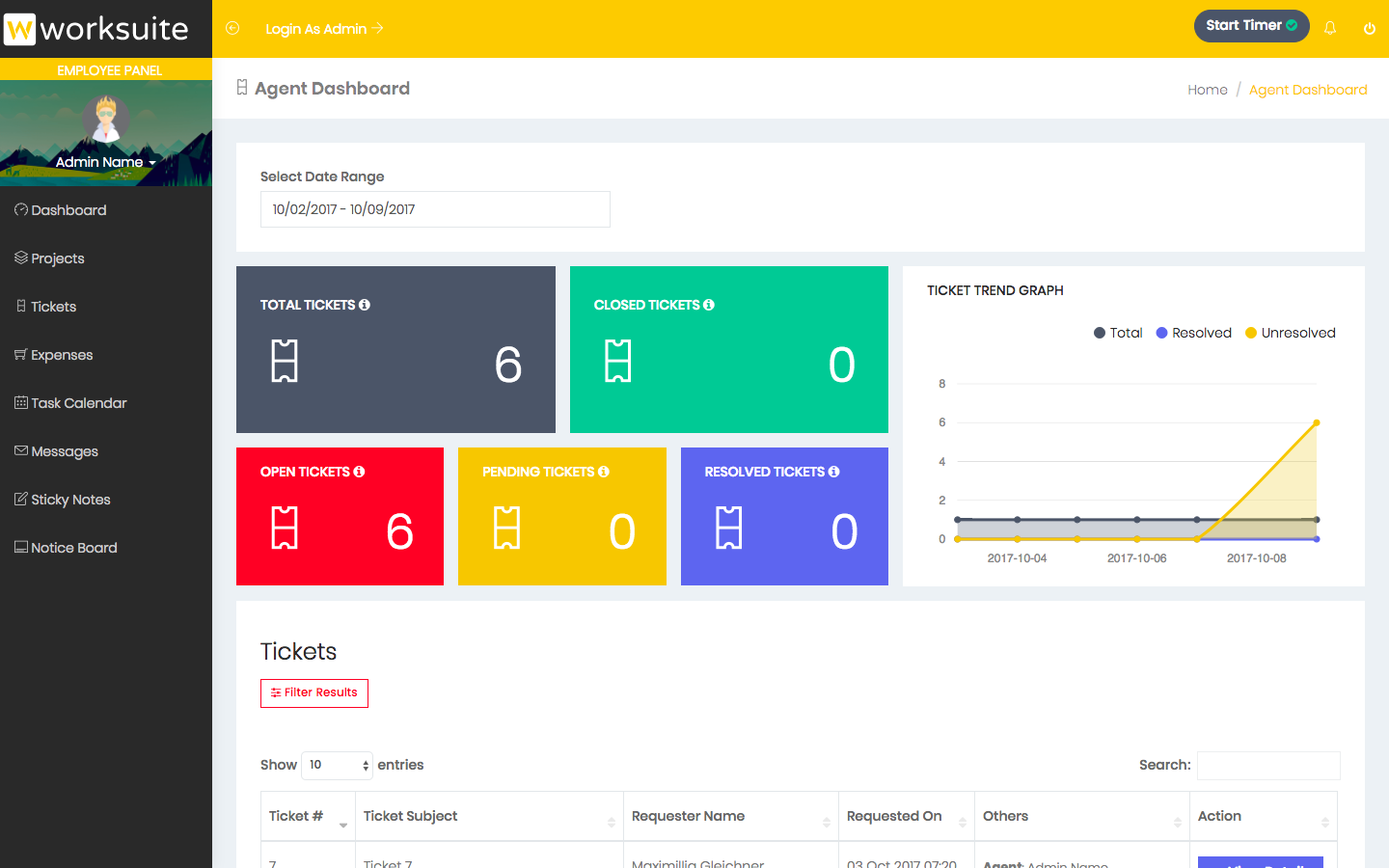
Task: Sort the table by Ticket Subject column
Action: [x=488, y=816]
